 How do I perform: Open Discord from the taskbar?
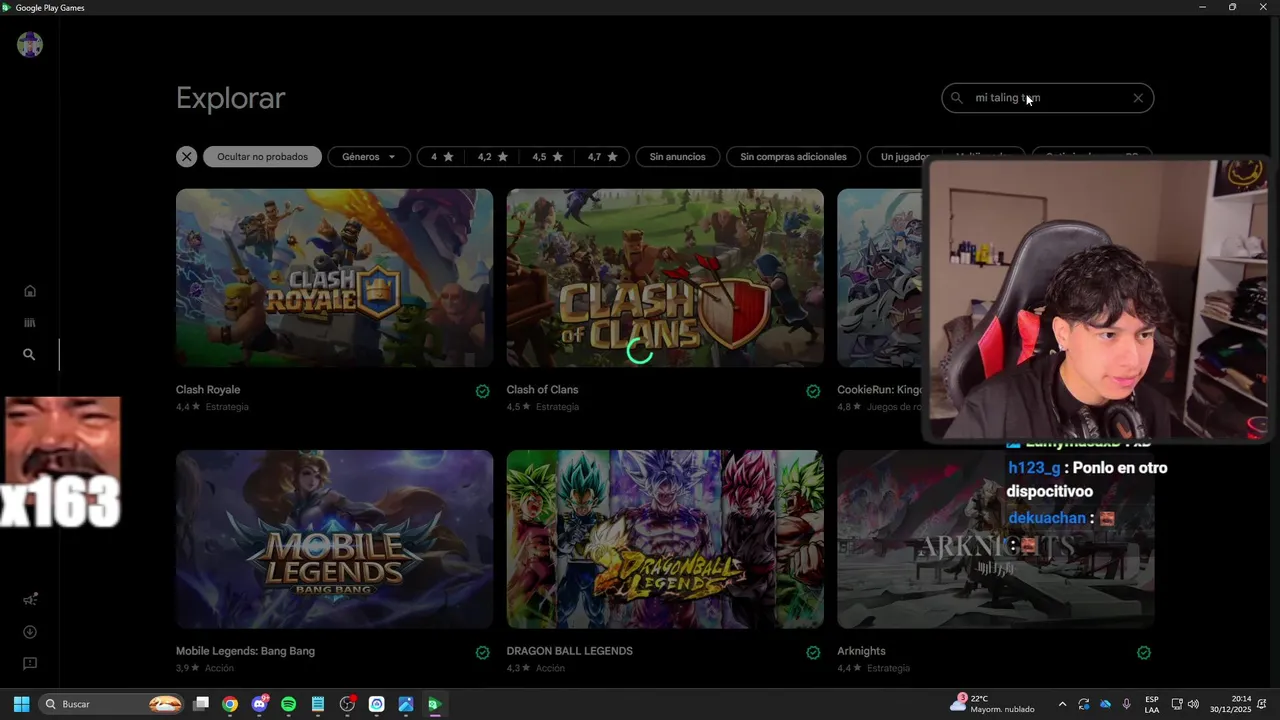coord(260,704)
